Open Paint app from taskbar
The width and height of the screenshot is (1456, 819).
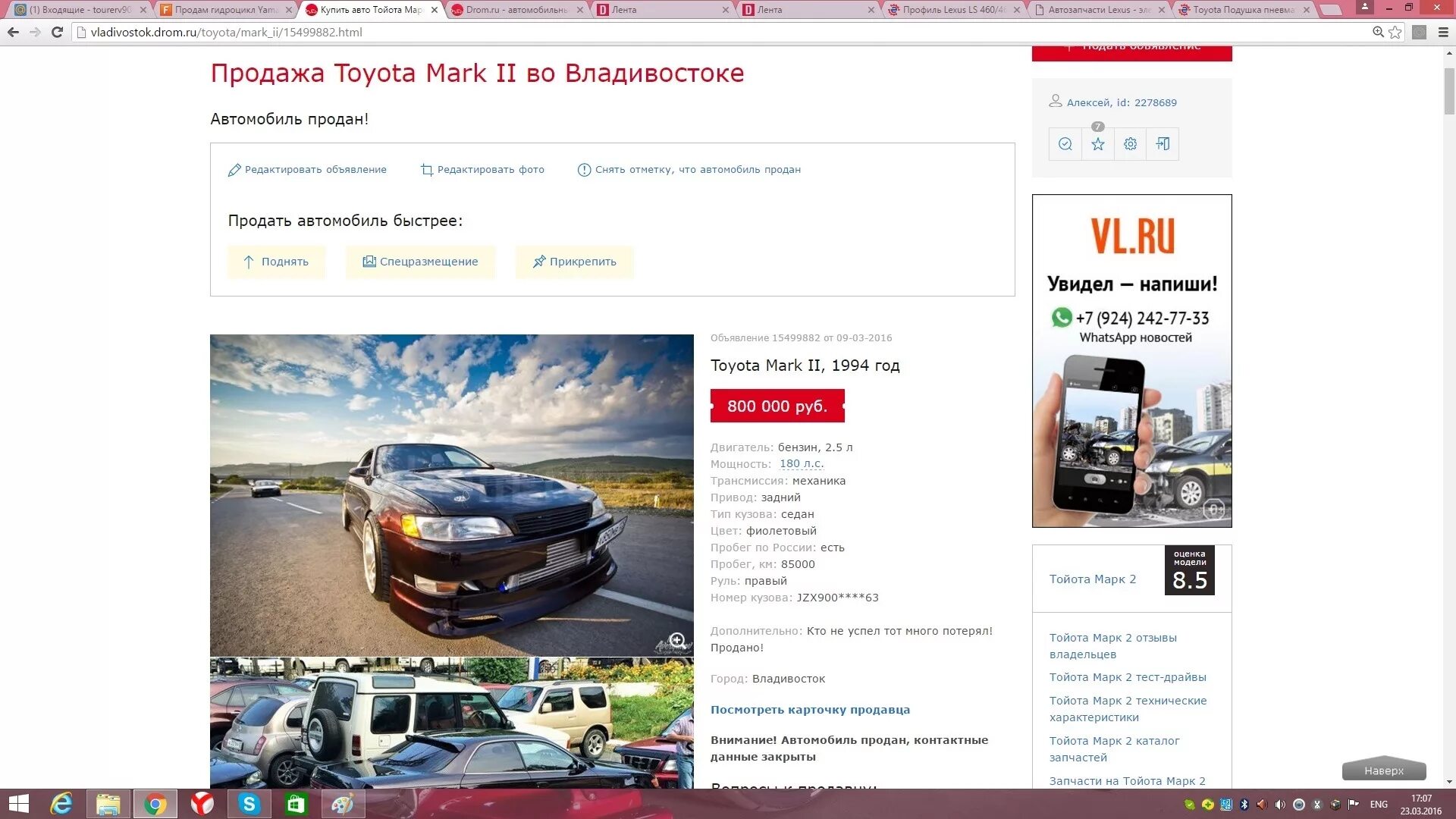point(344,804)
